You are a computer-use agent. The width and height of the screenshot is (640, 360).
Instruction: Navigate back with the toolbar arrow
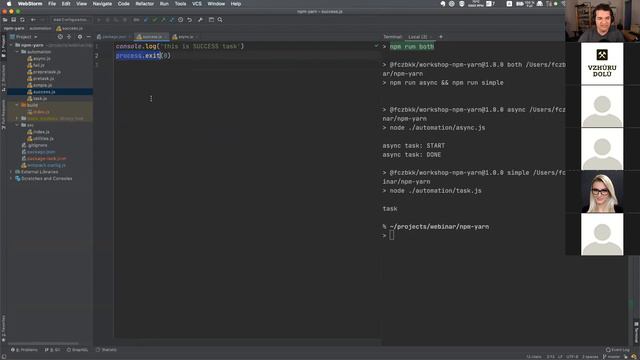click(x=33, y=20)
